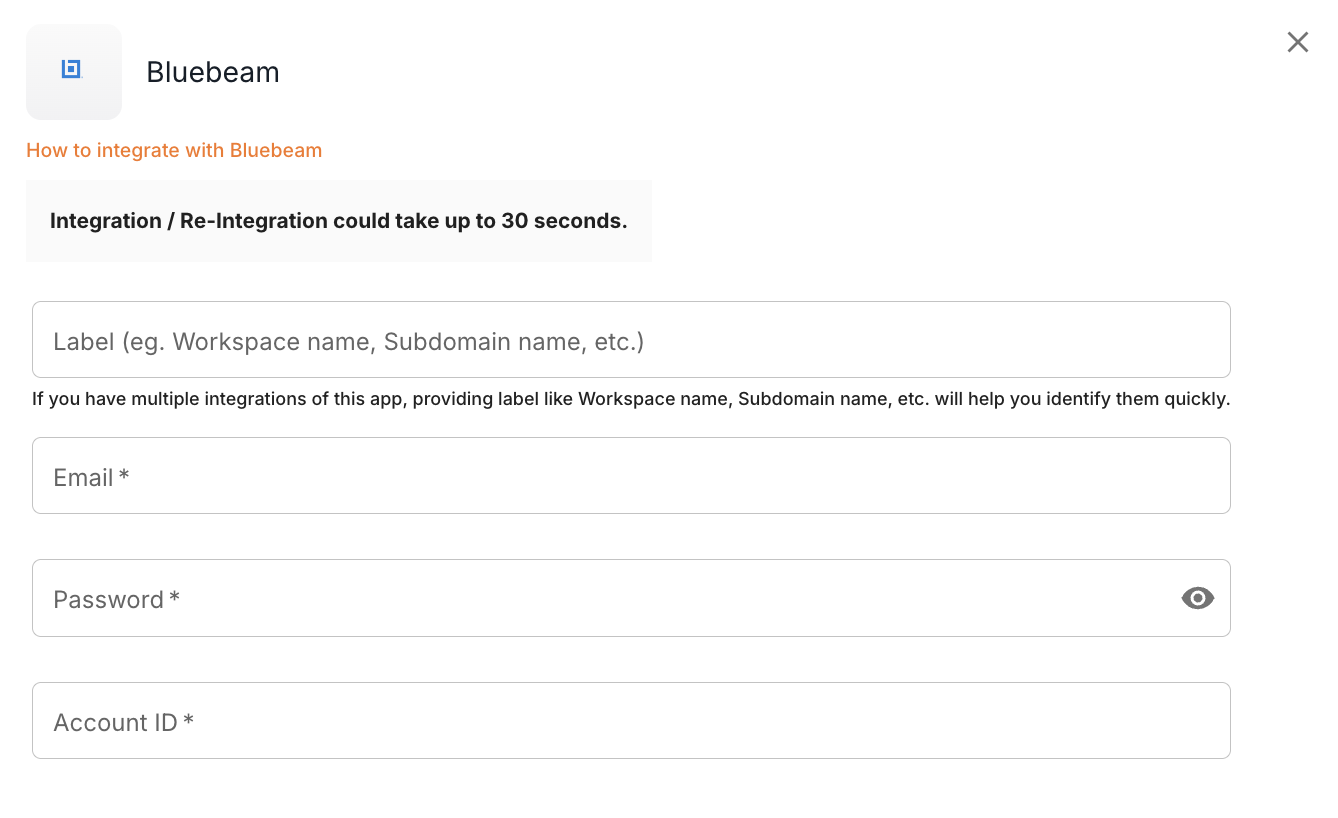
Task: Click the asterisk after Account ID
Action: pos(189,720)
